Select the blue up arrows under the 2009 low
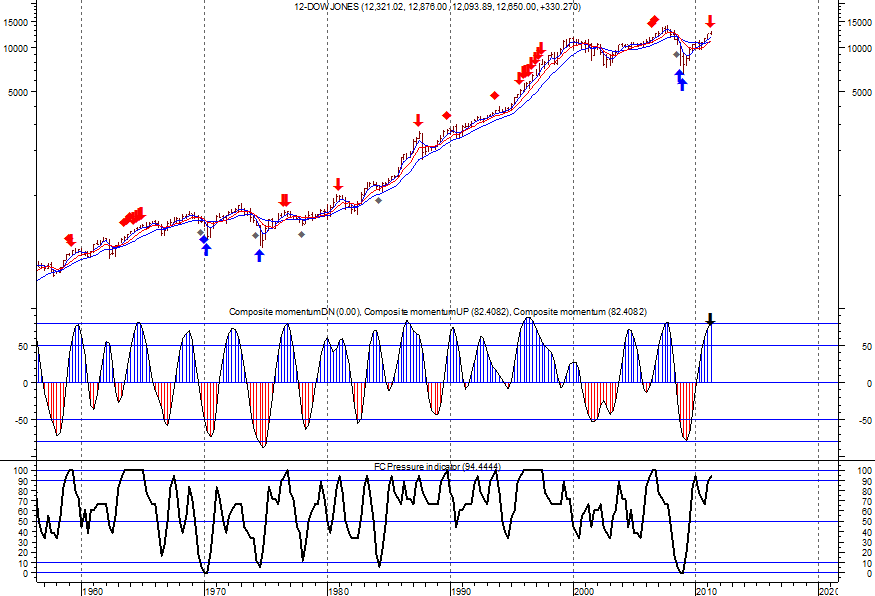 click(x=681, y=80)
